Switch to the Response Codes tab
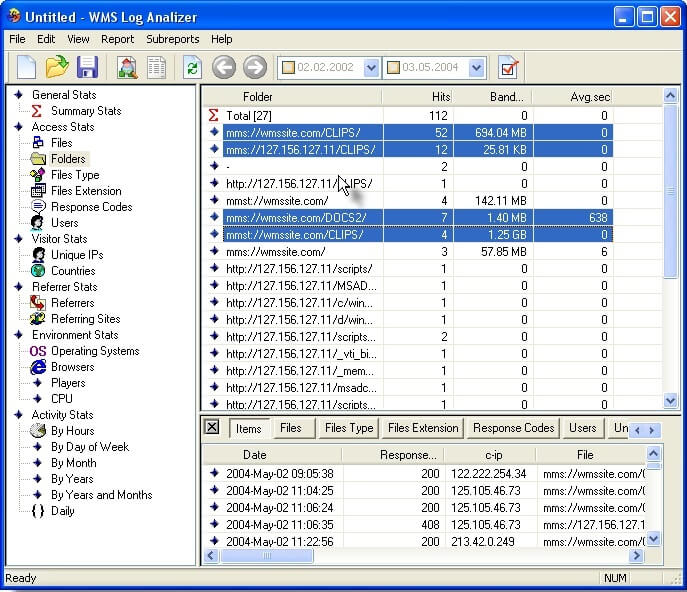Screen dimensions: 687x592 513,428
